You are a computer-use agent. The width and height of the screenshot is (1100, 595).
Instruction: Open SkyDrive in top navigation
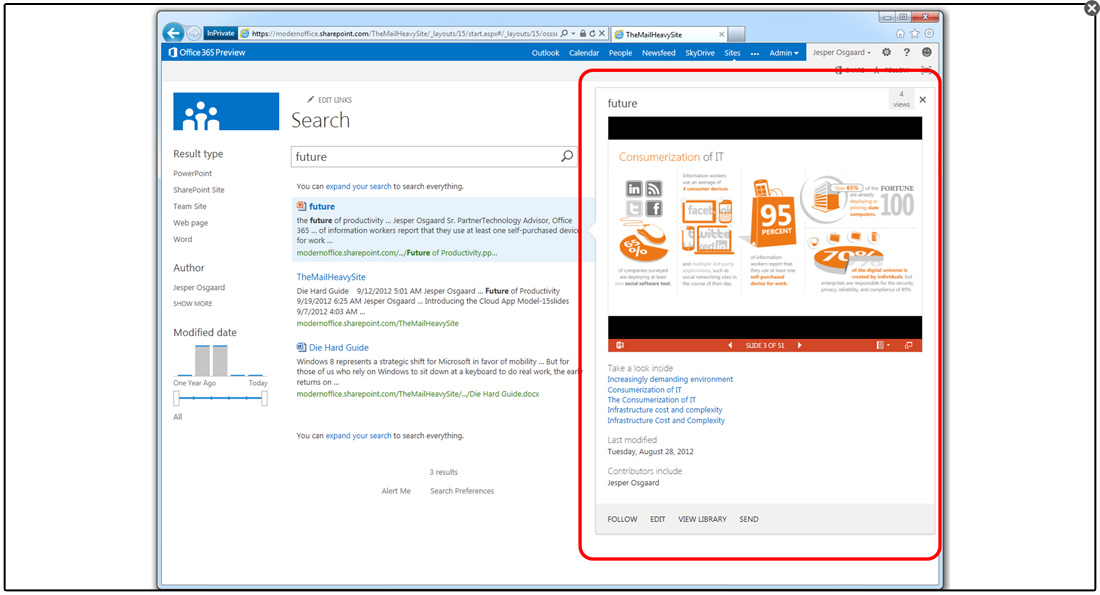(699, 53)
